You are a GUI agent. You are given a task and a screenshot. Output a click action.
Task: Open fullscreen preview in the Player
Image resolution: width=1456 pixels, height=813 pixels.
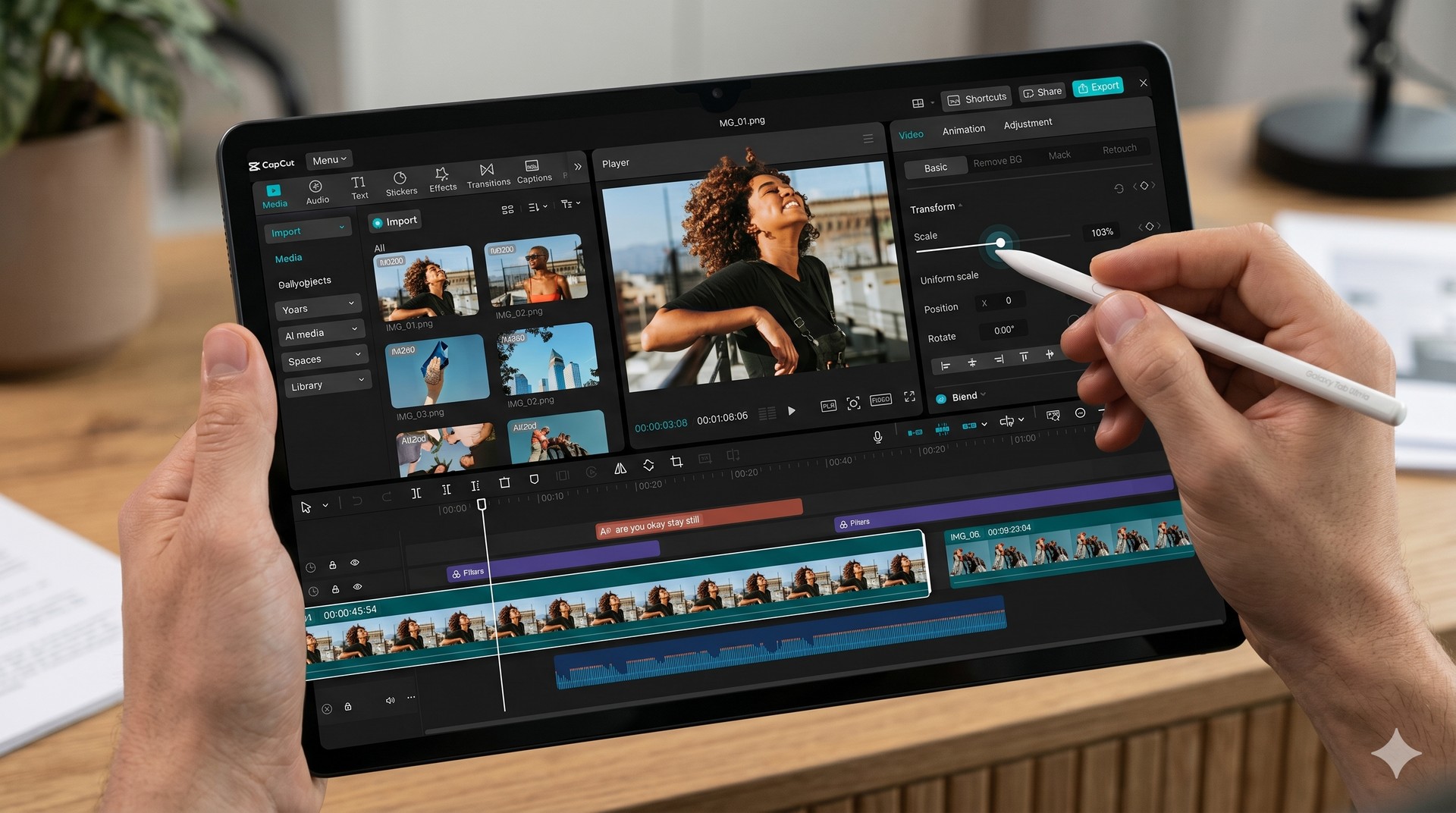pos(909,397)
